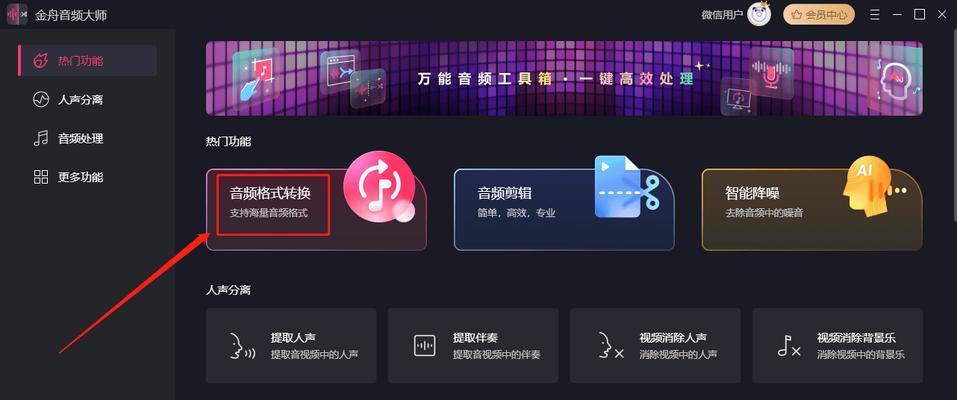Choose 提取人声 tile

click(x=291, y=345)
